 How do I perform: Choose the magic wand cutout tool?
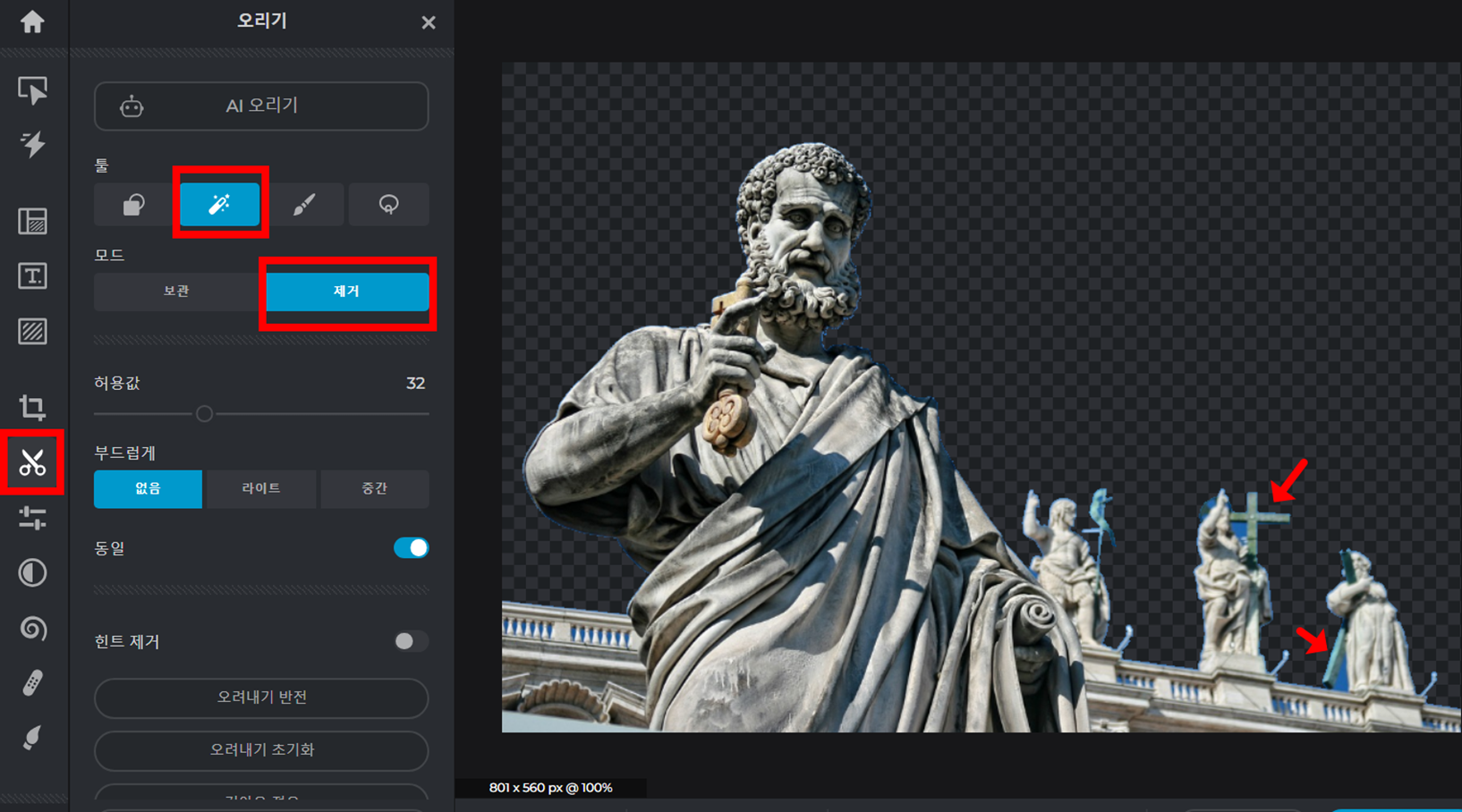point(220,204)
